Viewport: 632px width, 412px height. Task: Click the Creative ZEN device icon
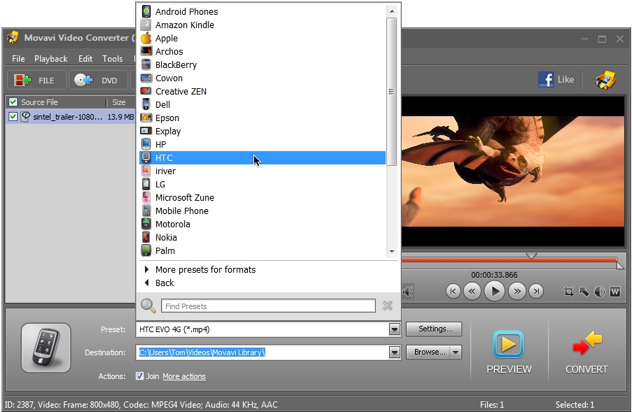(146, 91)
